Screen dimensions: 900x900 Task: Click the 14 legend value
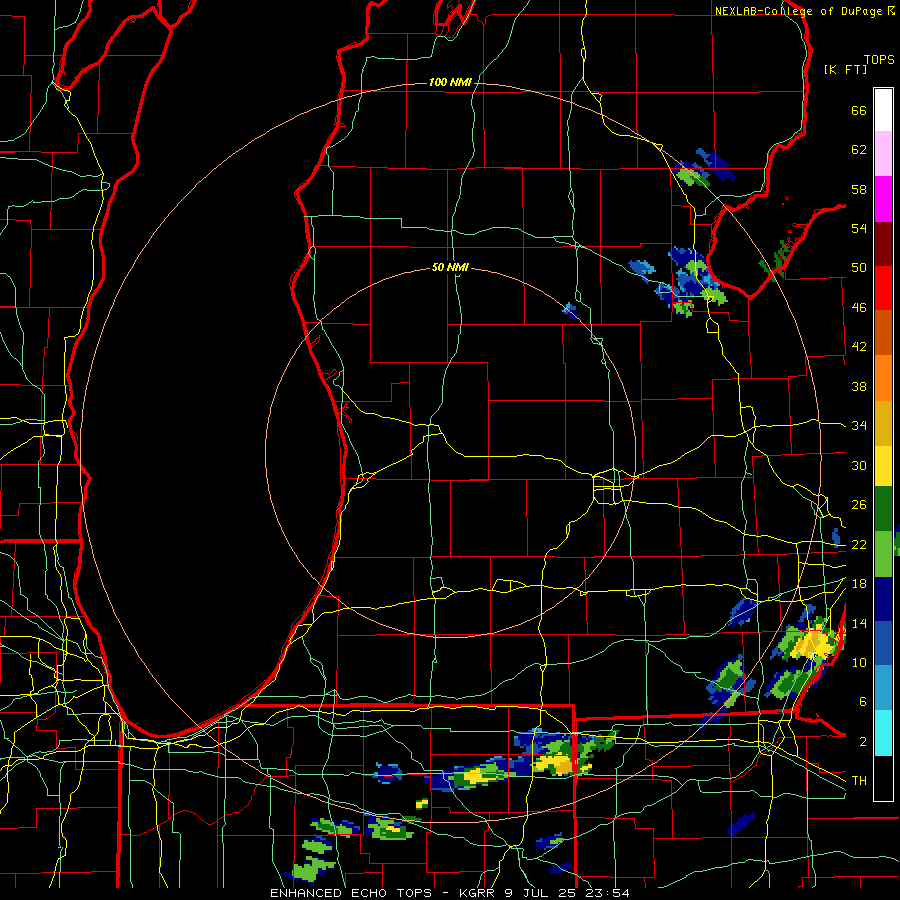tap(859, 623)
